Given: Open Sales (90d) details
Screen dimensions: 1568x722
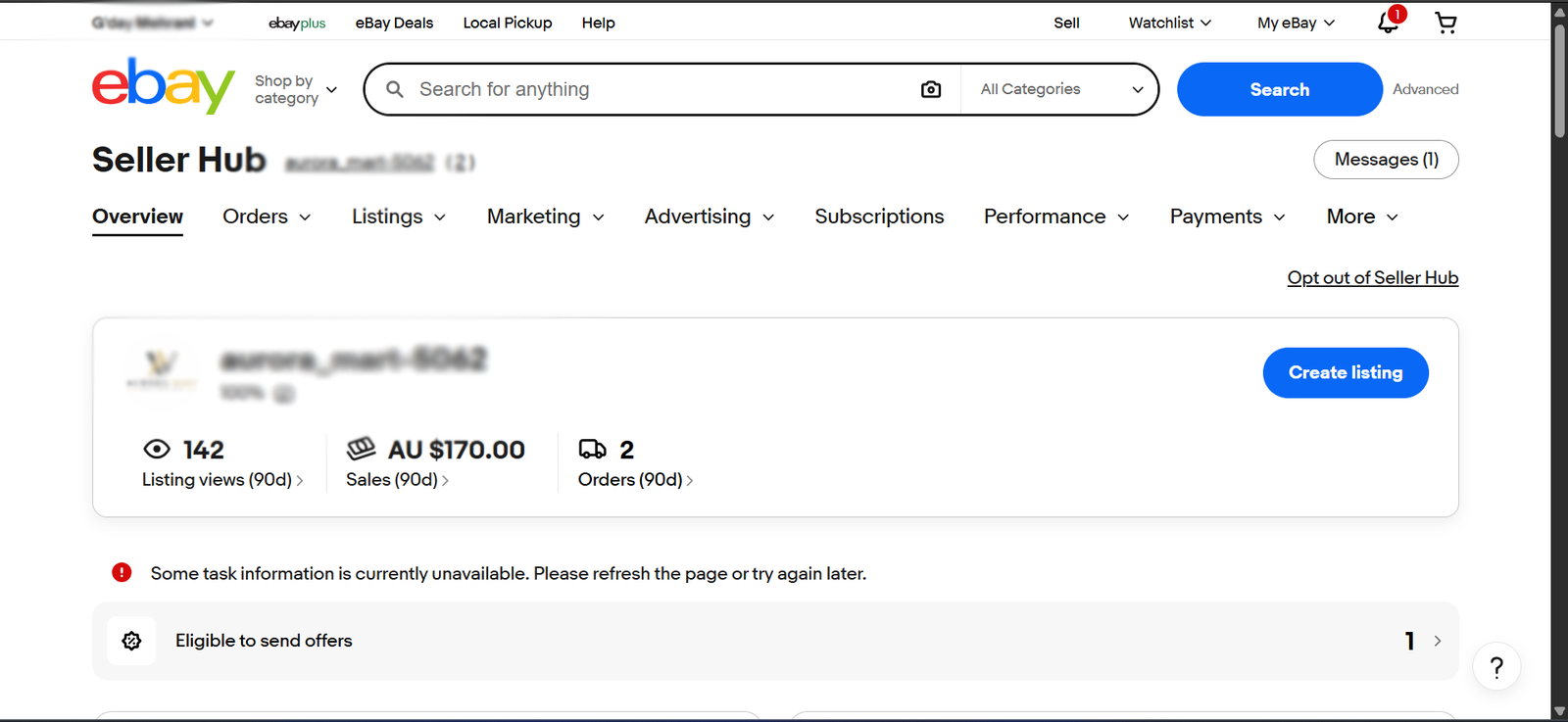Looking at the screenshot, I should (397, 479).
